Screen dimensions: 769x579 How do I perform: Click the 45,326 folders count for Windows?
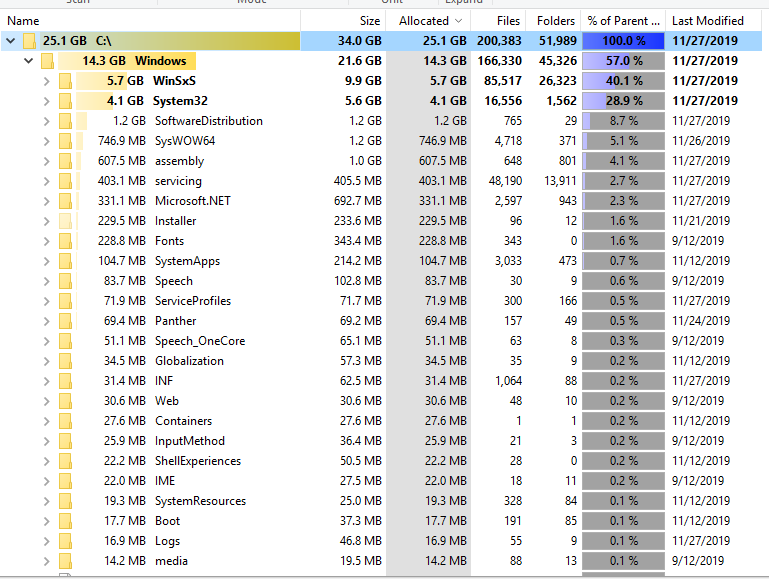tap(558, 61)
